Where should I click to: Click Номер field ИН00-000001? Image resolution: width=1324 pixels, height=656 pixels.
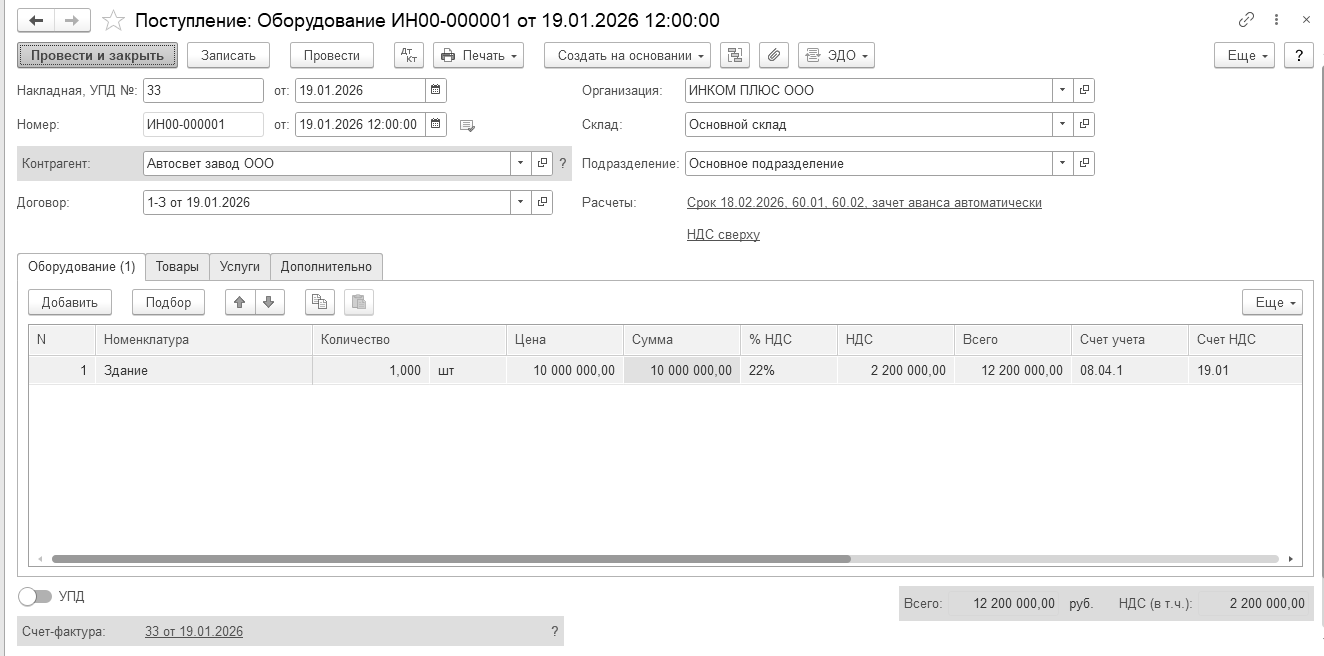coord(203,125)
